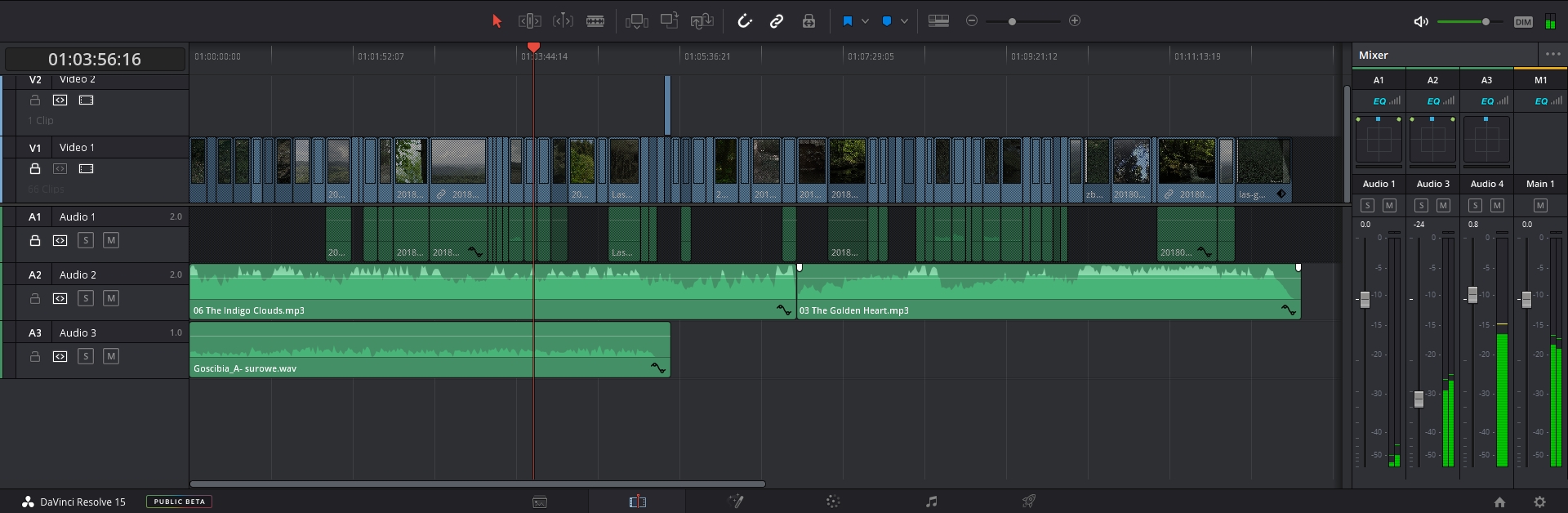Open the pan control for mixer A1
Viewport: 1568px width, 513px height.
(1379, 140)
